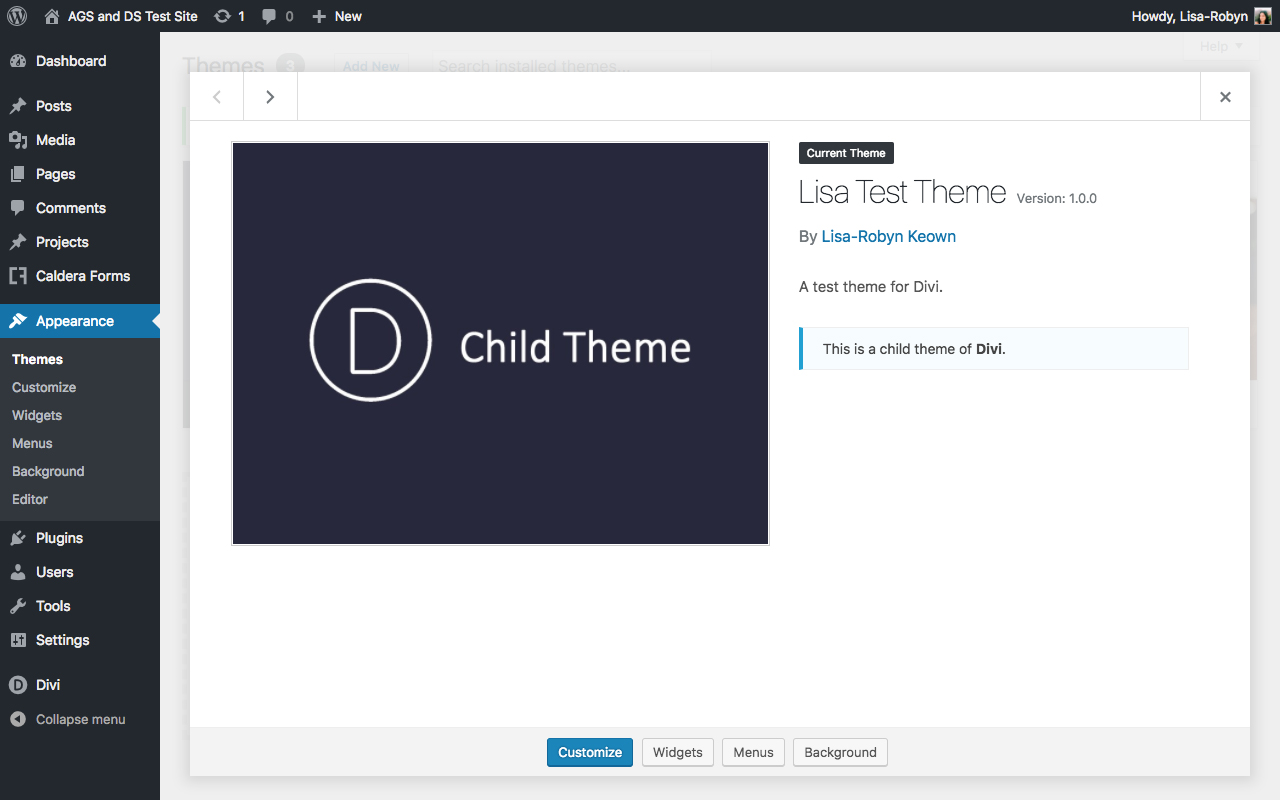
Task: Click the Version: 1.0.0 text
Action: (1057, 198)
